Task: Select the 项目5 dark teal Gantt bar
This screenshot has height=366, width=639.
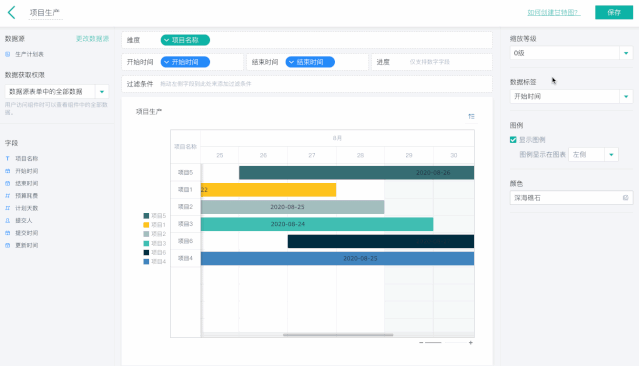Action: pyautogui.click(x=356, y=172)
